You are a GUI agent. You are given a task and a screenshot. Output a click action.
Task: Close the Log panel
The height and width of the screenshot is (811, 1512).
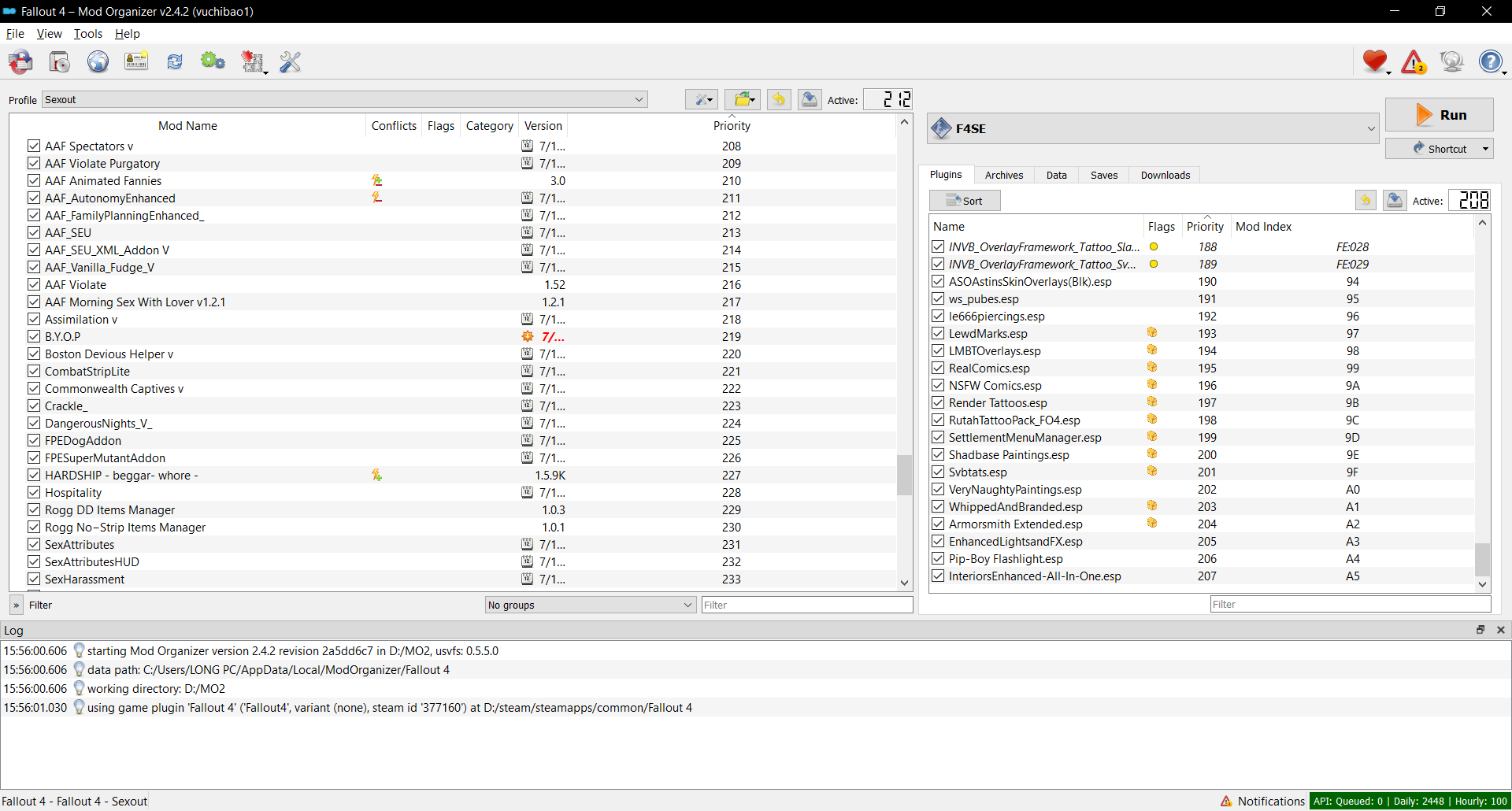(x=1501, y=630)
